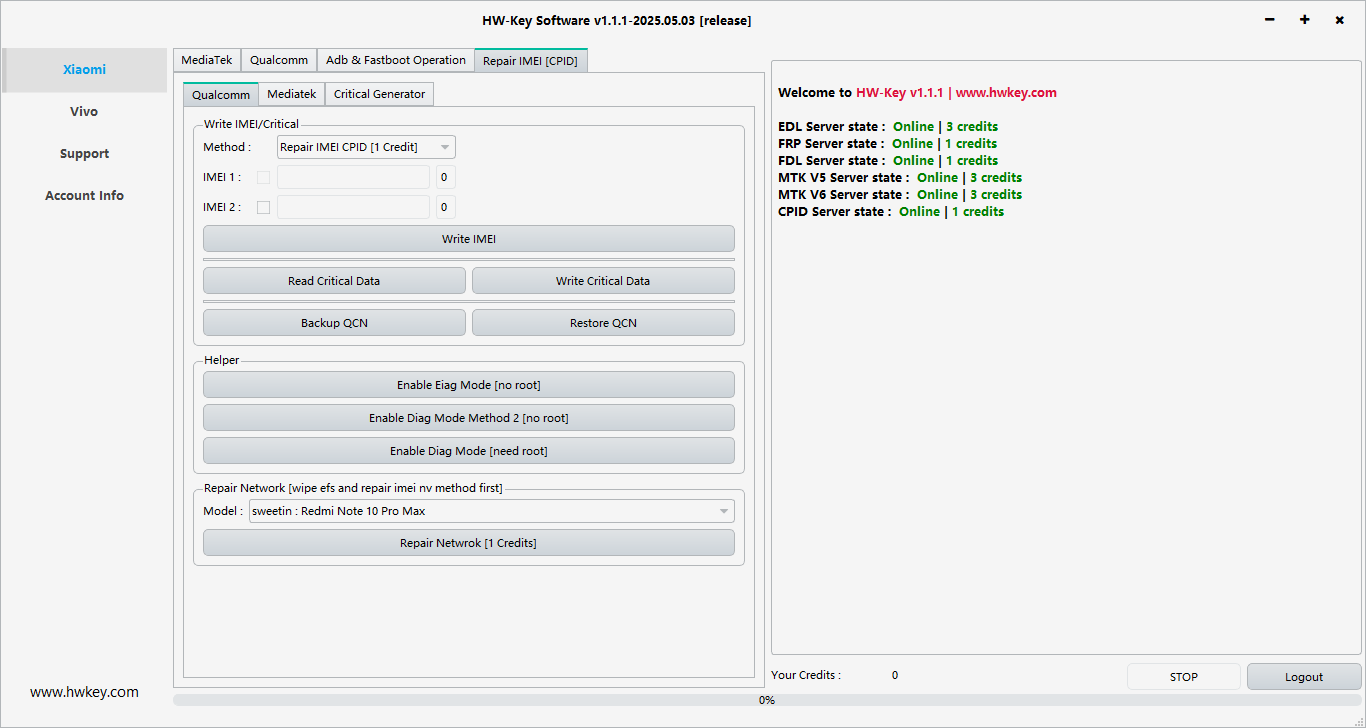Viewport: 1366px width, 728px height.
Task: Switch to the top Qualcomm tab
Action: tap(279, 60)
